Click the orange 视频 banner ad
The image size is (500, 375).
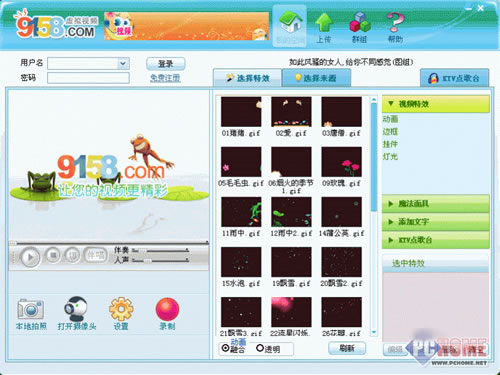(187, 26)
